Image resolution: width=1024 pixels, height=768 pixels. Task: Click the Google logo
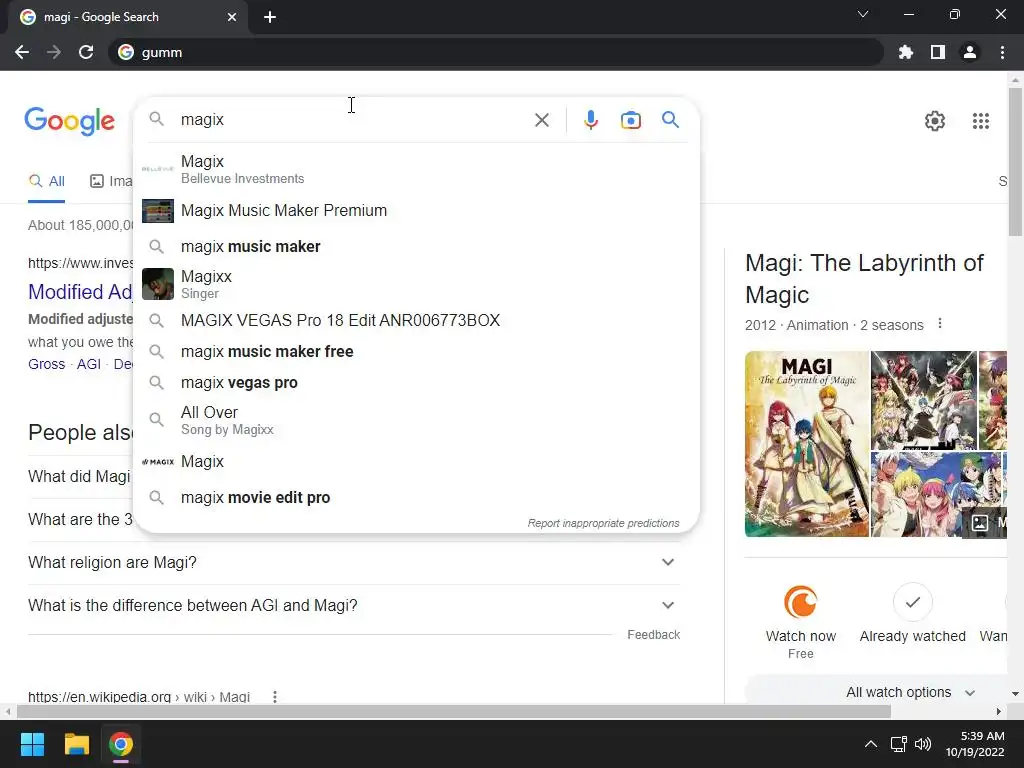click(69, 121)
